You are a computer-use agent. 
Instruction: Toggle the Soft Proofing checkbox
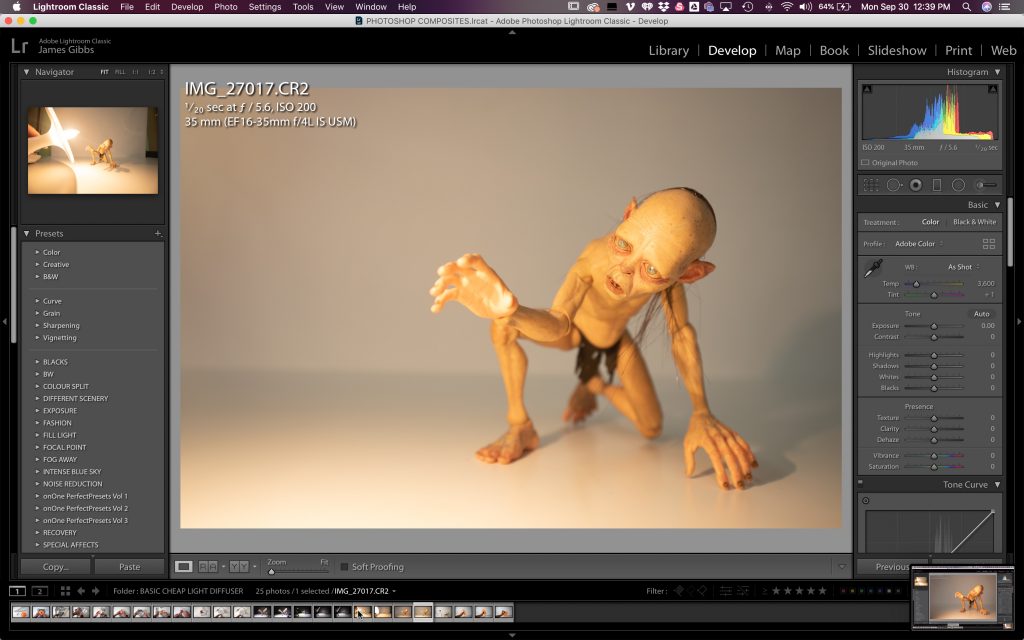[344, 567]
